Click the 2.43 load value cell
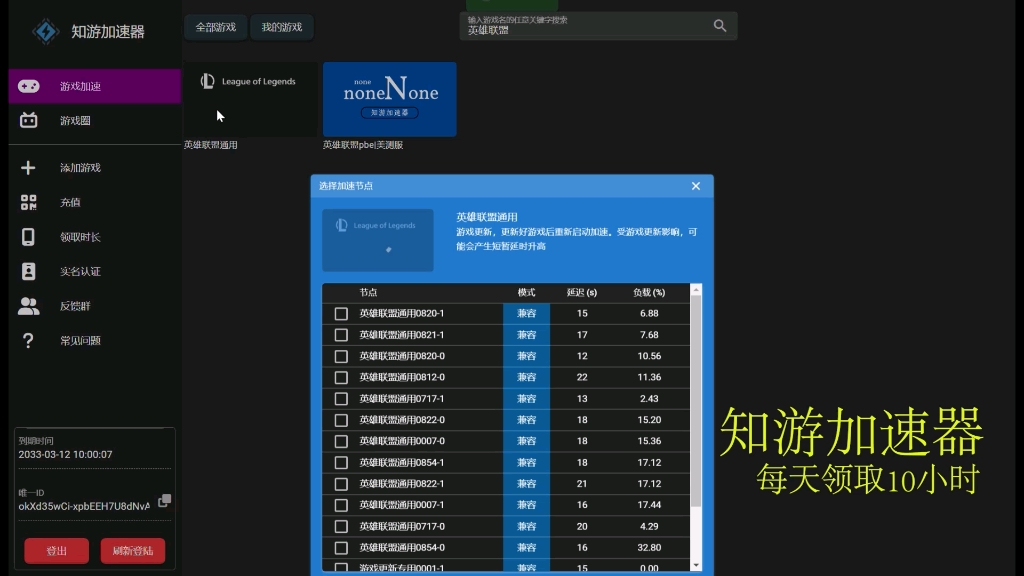The image size is (1024, 576). [649, 399]
